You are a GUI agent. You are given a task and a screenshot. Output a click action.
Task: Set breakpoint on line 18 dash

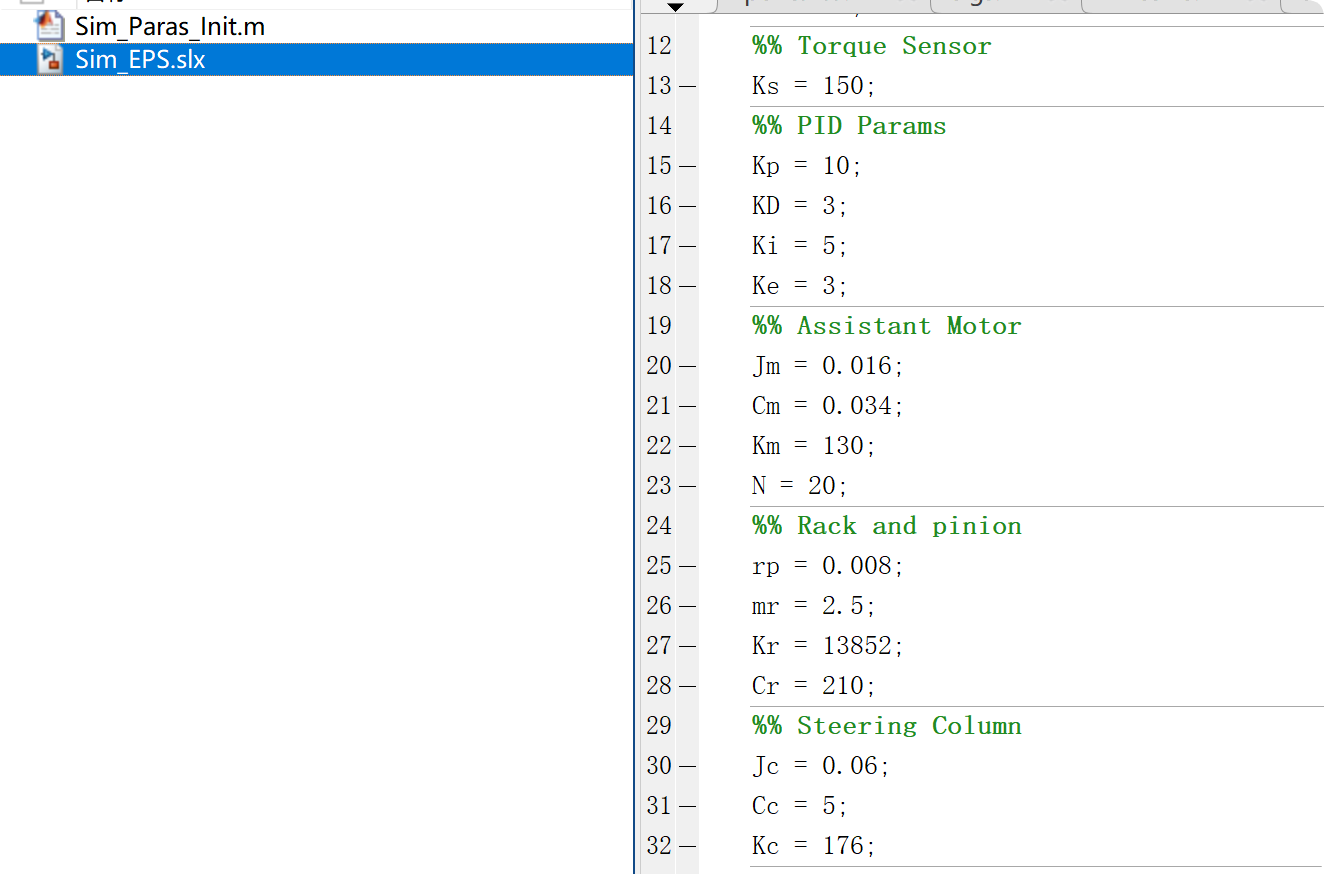687,286
